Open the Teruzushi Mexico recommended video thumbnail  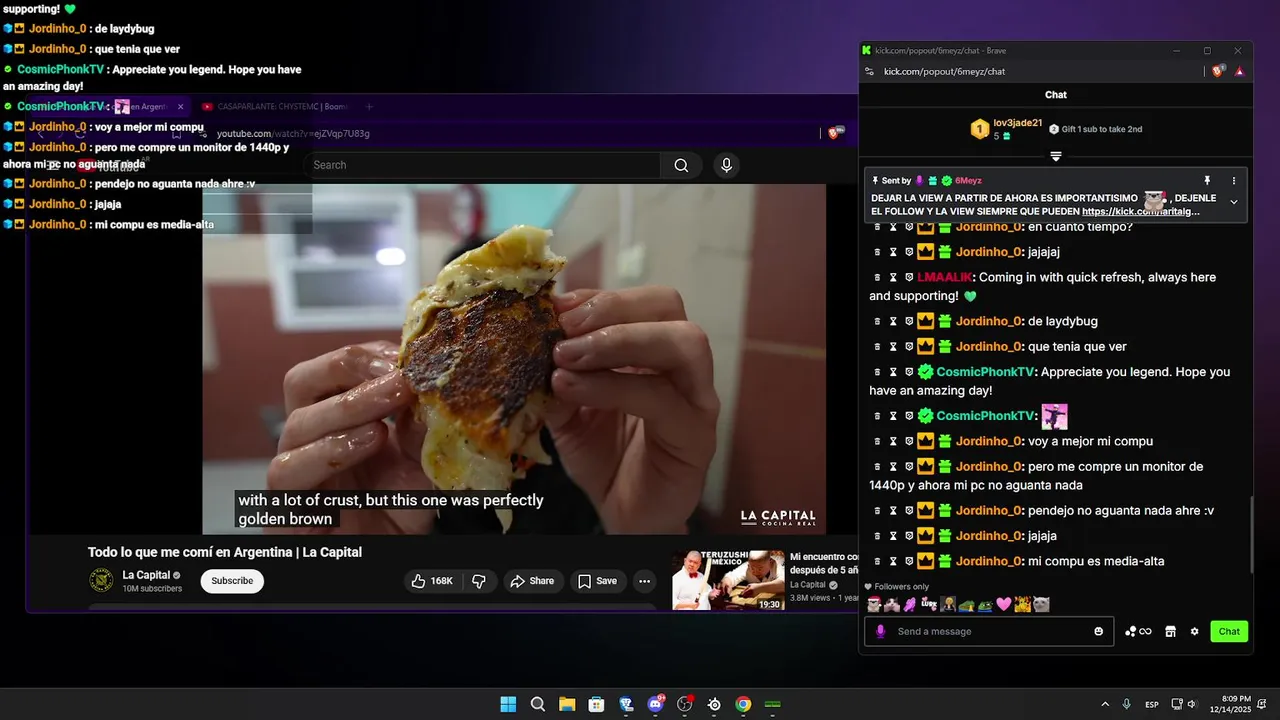click(x=728, y=580)
